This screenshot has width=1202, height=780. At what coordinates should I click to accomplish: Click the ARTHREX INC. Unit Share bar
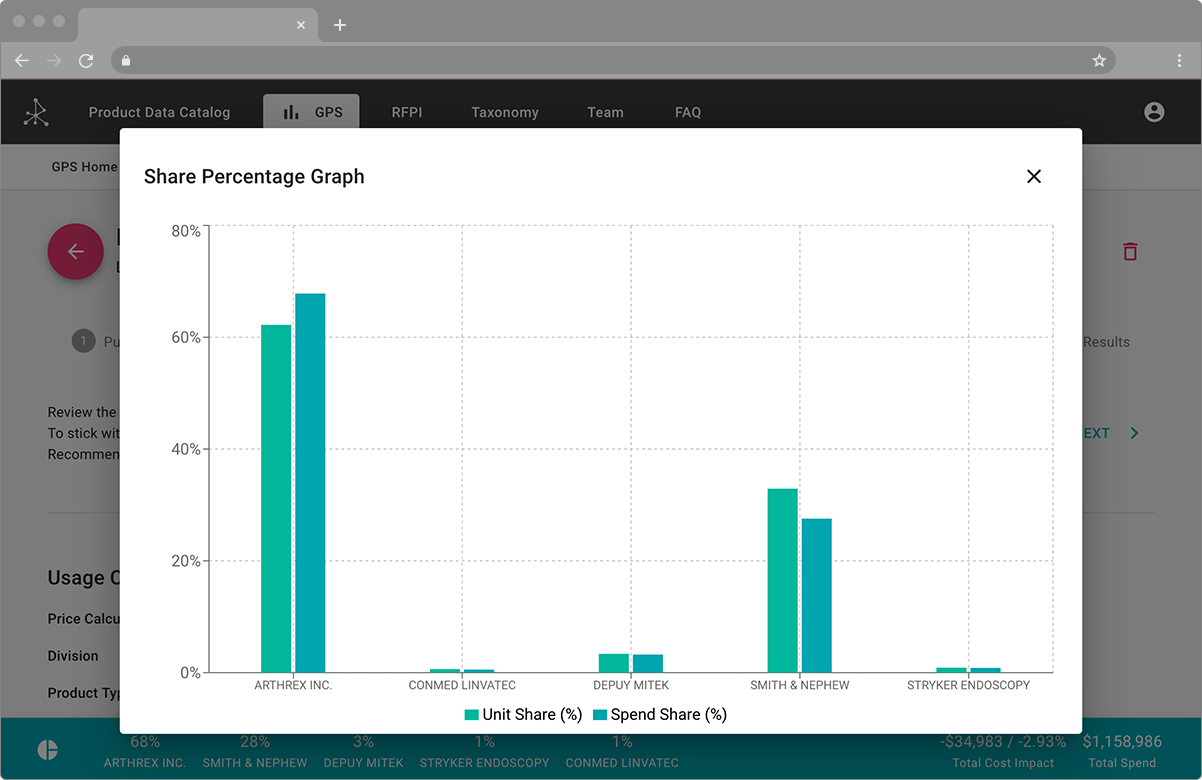(276, 498)
